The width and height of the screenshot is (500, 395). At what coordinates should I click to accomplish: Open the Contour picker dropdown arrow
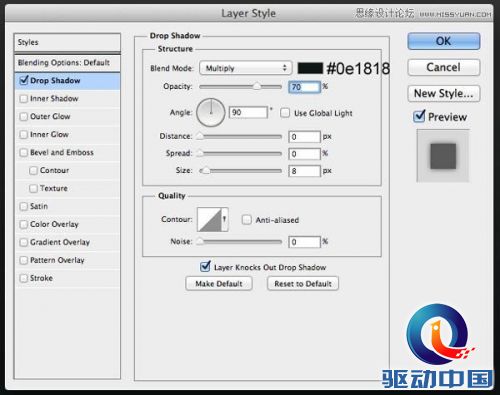point(225,219)
